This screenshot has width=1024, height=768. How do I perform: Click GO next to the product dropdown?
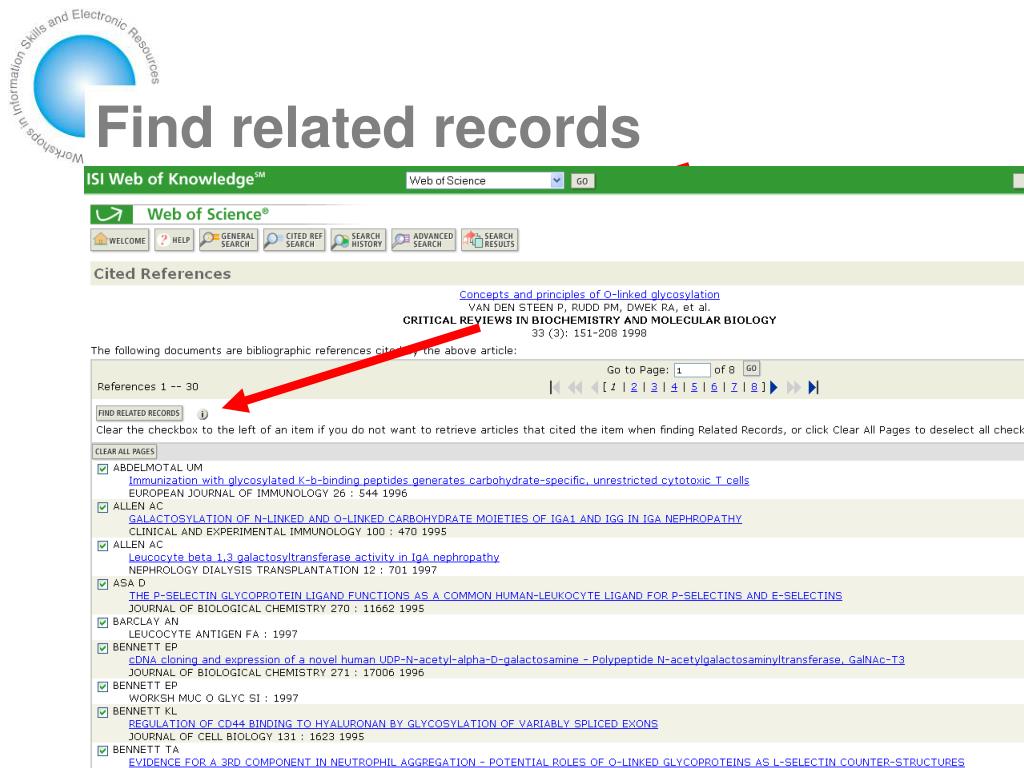click(x=583, y=181)
